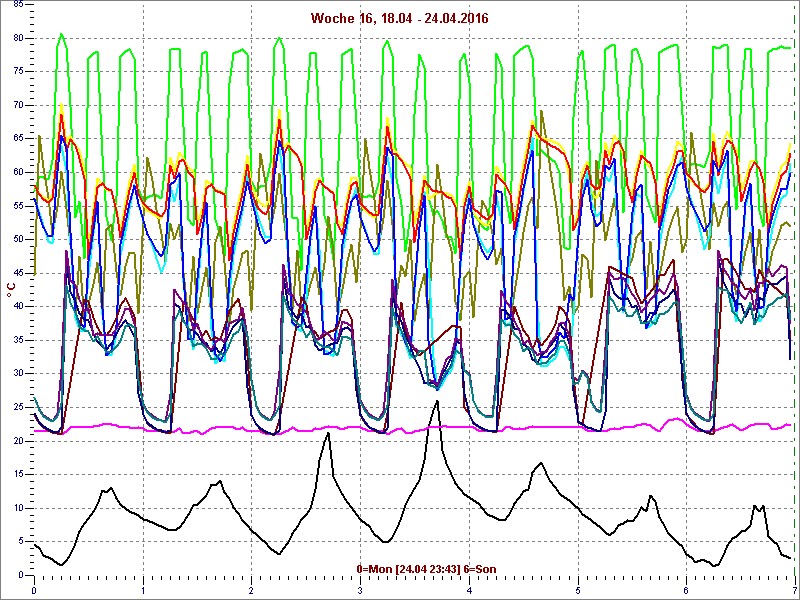The image size is (800, 600).
Task: Click the y-axis label '35'
Action: [x=18, y=340]
